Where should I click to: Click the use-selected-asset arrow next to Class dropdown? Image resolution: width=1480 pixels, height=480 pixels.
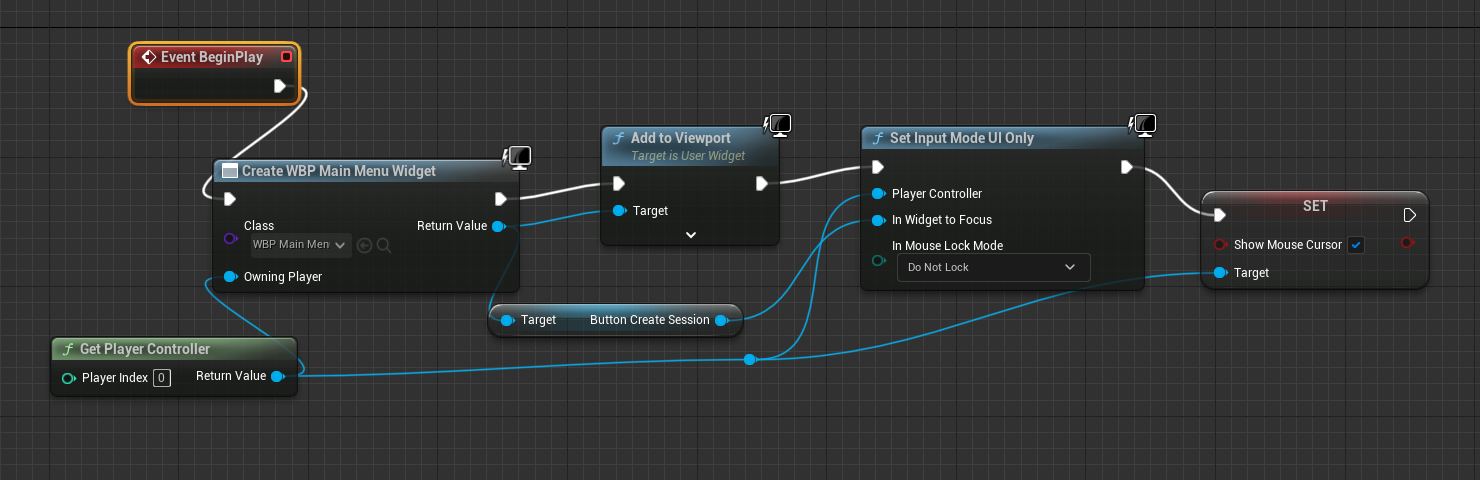pyautogui.click(x=364, y=244)
